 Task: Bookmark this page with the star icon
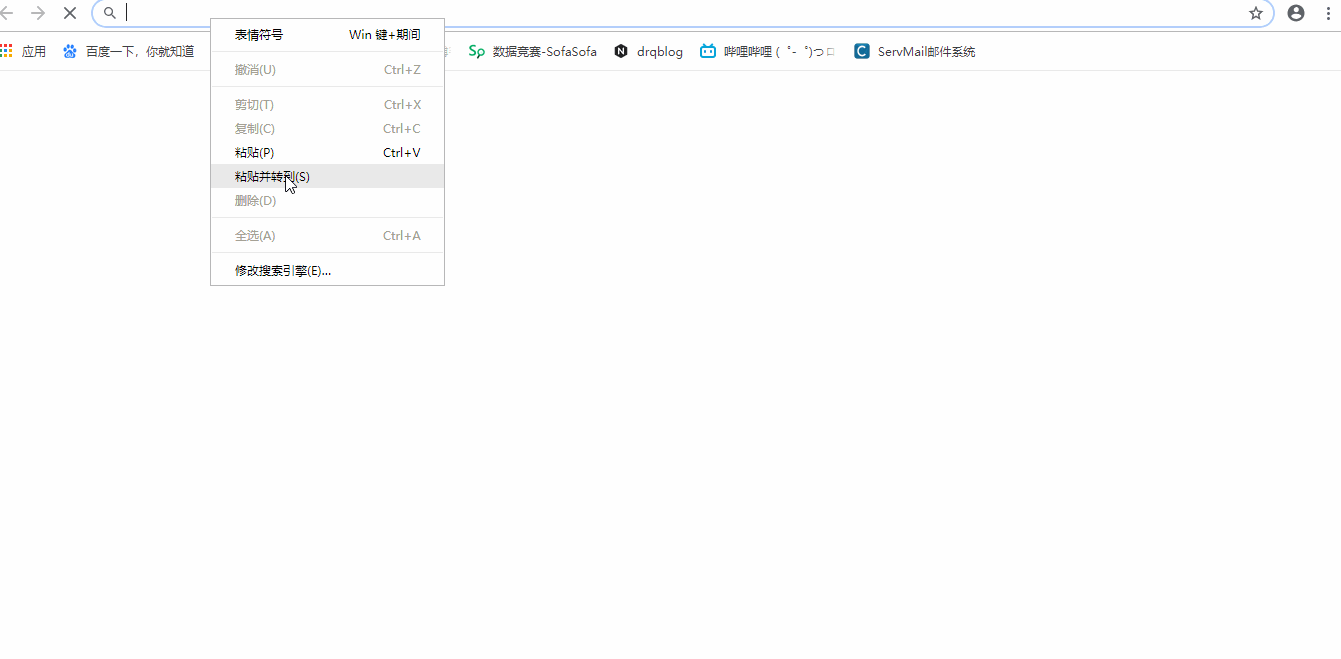click(1256, 13)
